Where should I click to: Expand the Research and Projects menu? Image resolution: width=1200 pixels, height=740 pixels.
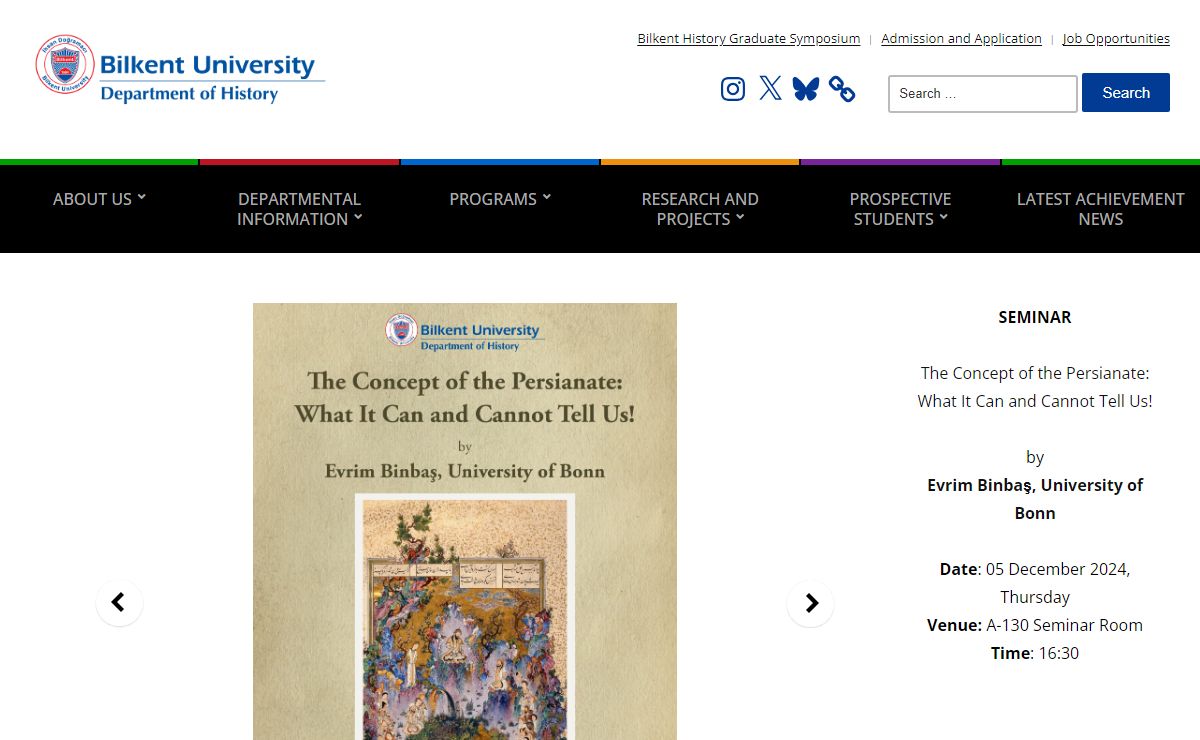coord(700,209)
